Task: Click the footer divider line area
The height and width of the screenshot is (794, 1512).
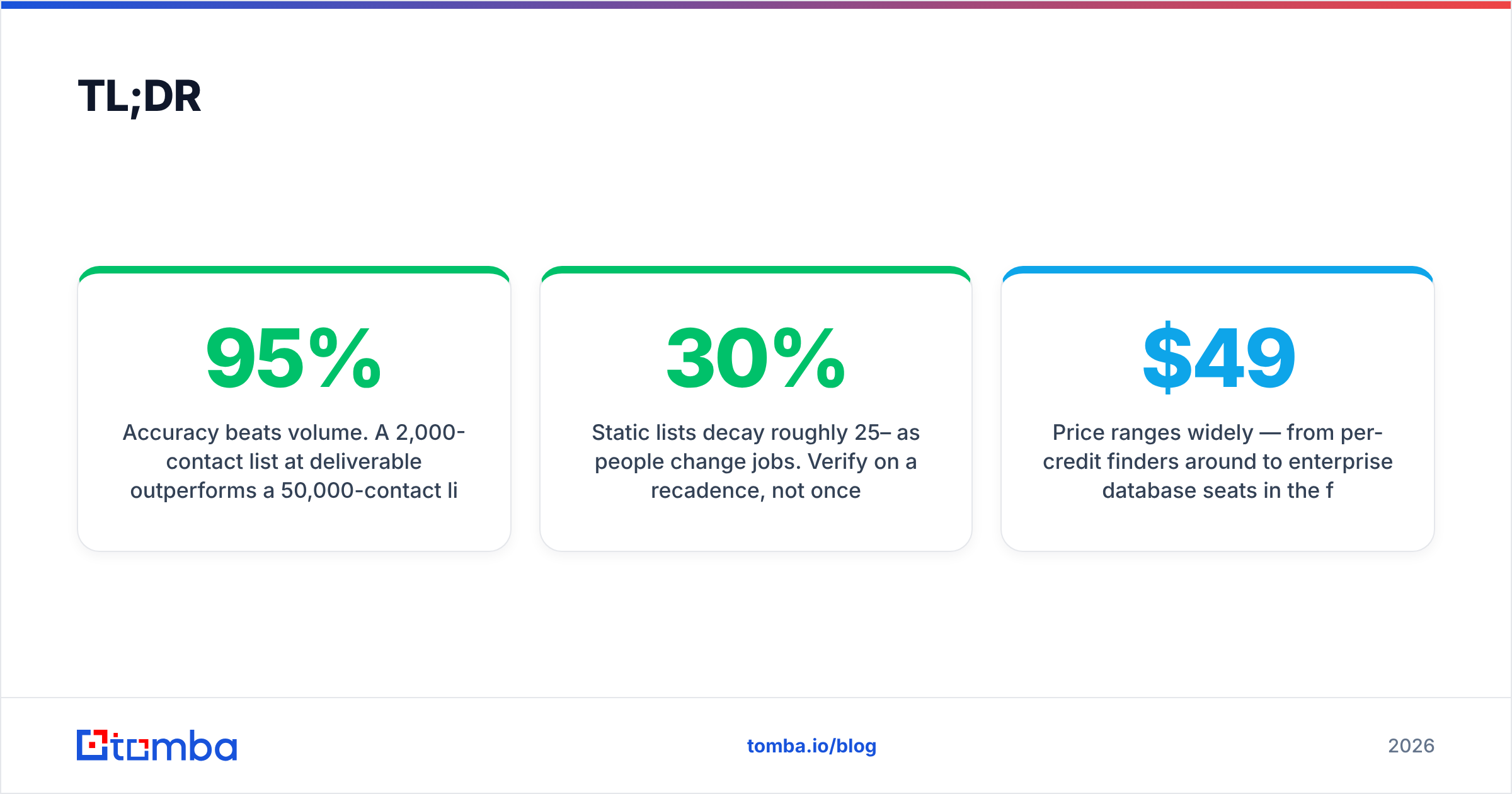Action: 756,697
